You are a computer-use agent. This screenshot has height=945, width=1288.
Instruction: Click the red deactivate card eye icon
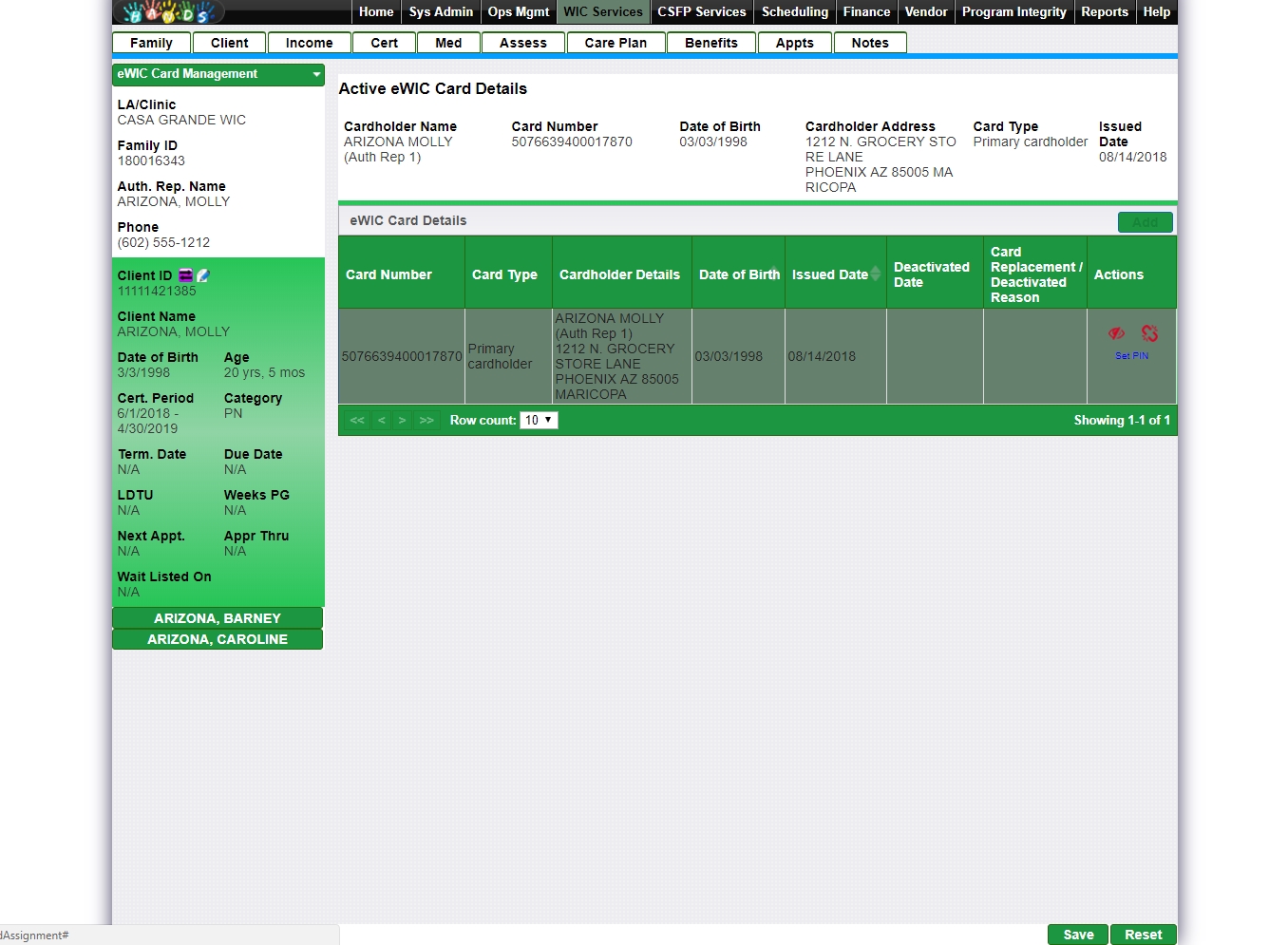(x=1116, y=333)
